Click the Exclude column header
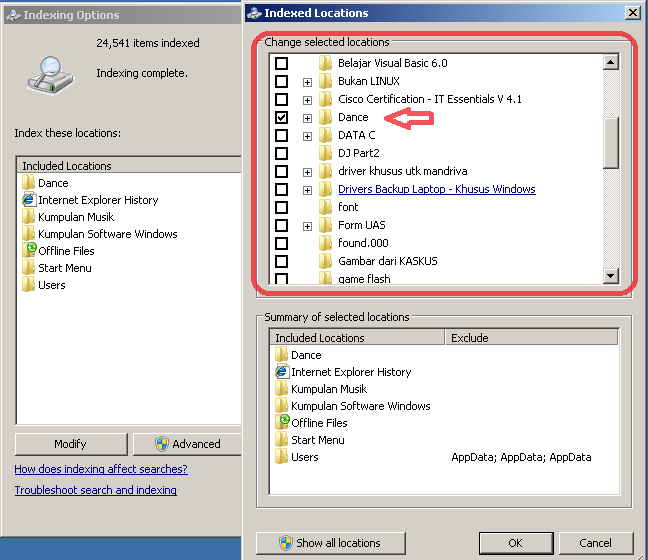Screen dimensions: 648x560 (531, 338)
